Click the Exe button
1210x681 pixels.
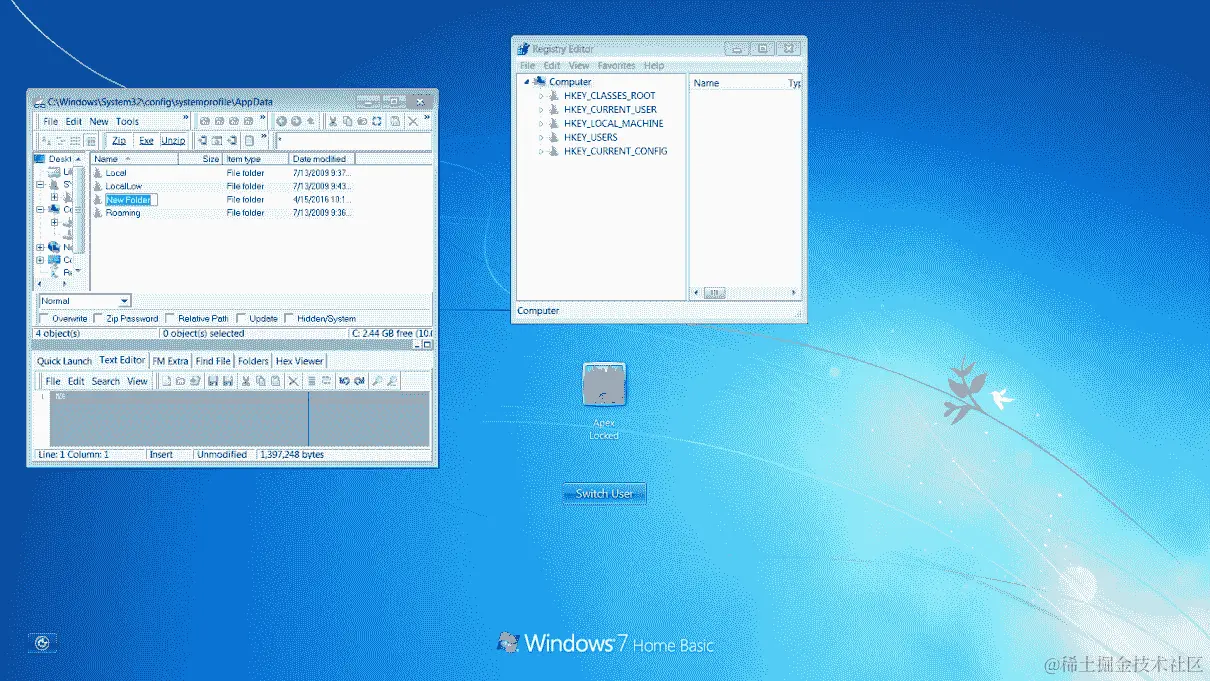coord(146,141)
